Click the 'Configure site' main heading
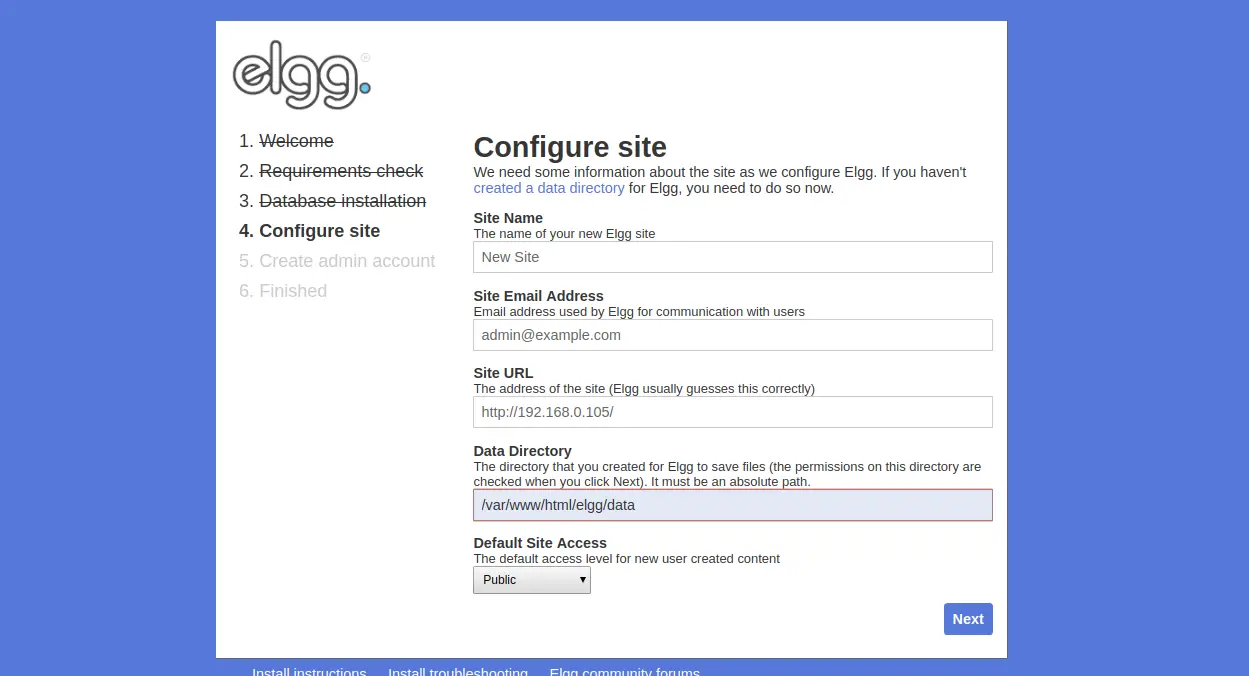 click(570, 147)
